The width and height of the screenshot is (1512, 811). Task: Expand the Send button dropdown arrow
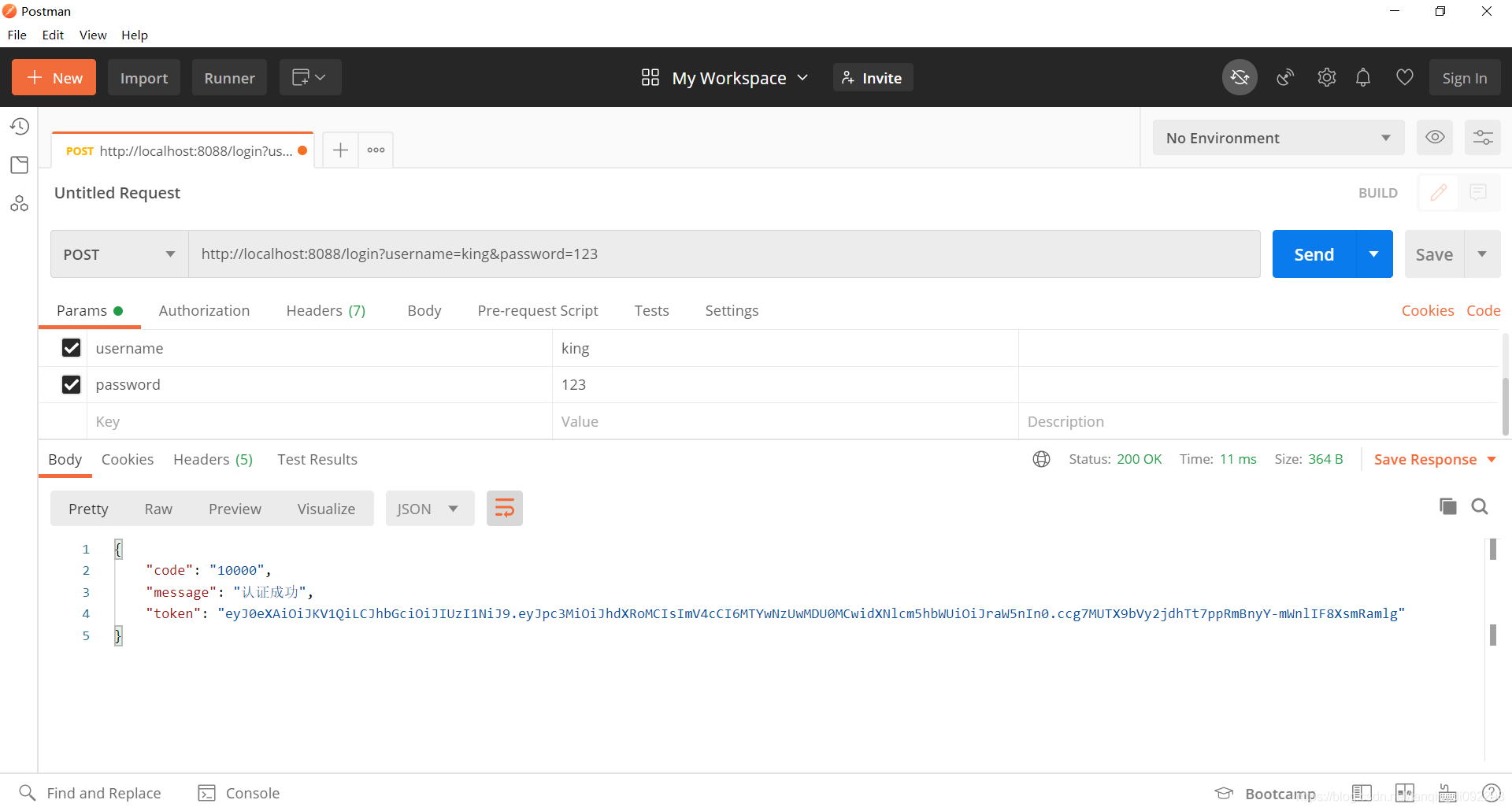pyautogui.click(x=1374, y=254)
